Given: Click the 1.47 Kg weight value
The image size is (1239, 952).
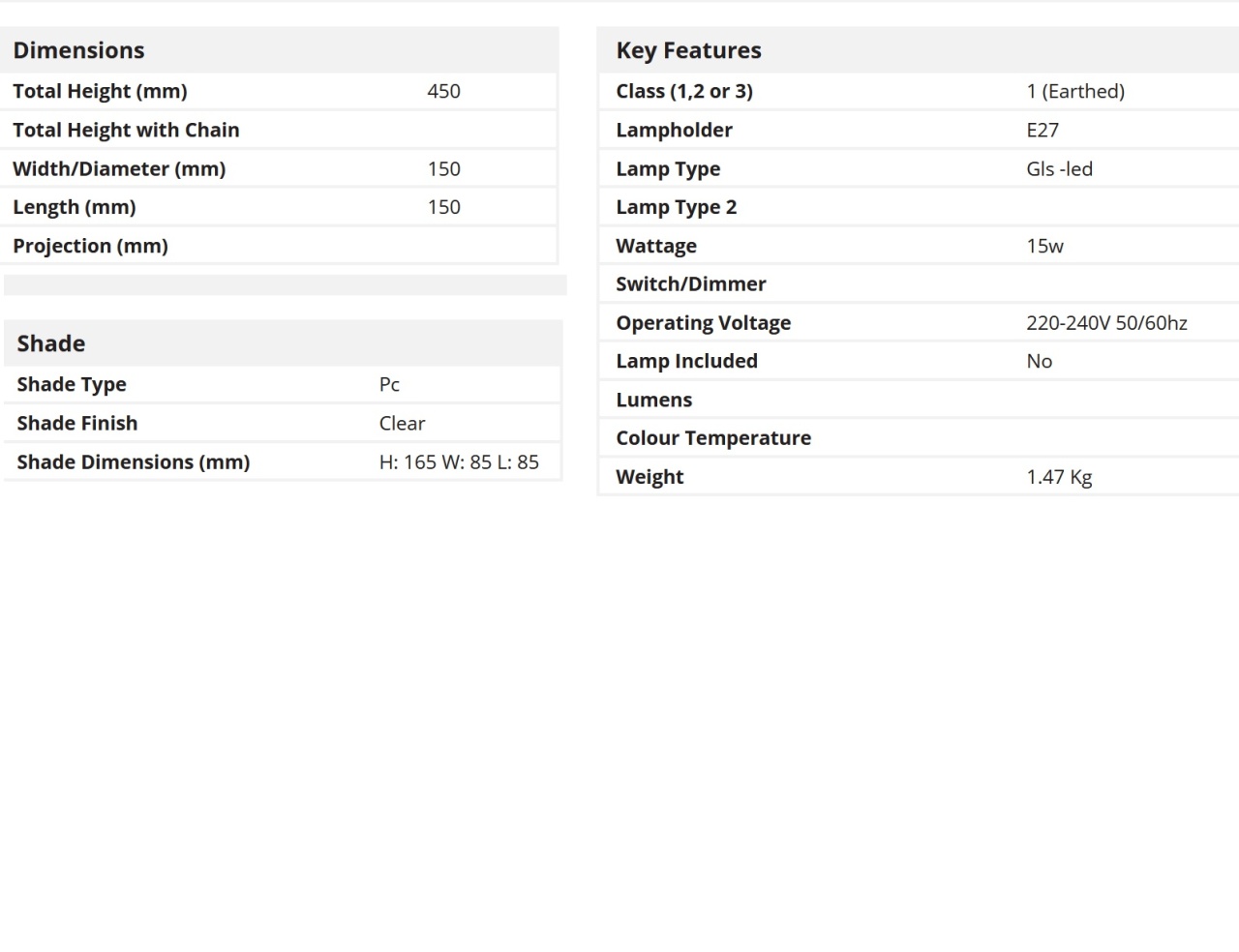Looking at the screenshot, I should point(1059,476).
